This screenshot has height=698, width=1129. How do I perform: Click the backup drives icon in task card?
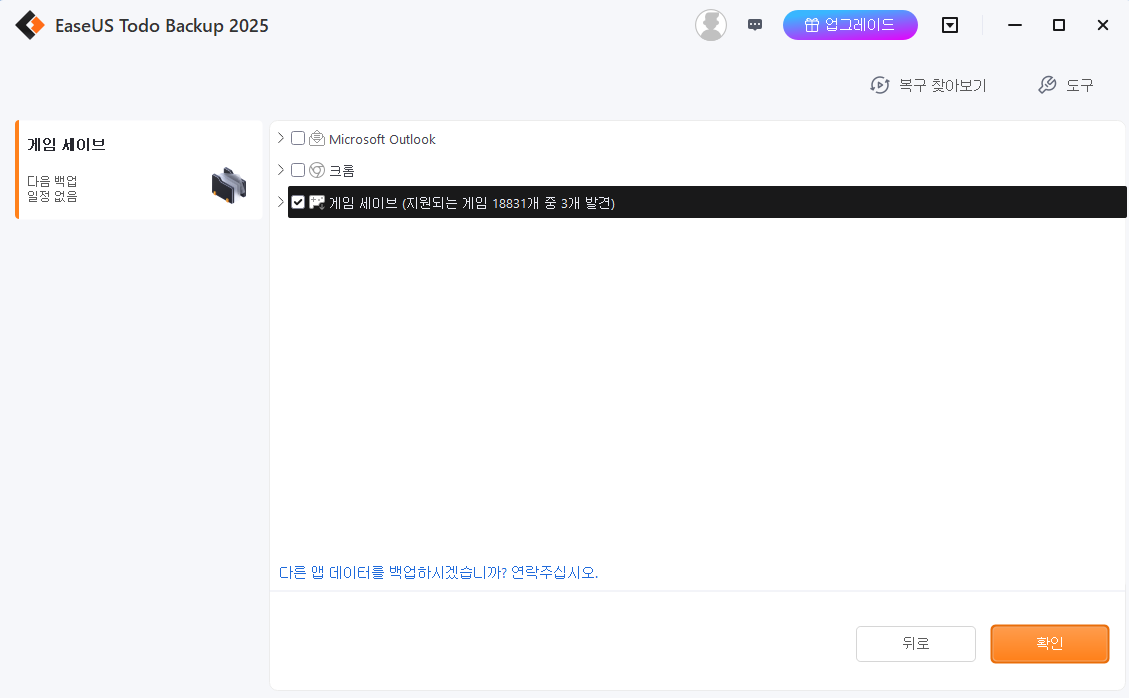click(229, 185)
